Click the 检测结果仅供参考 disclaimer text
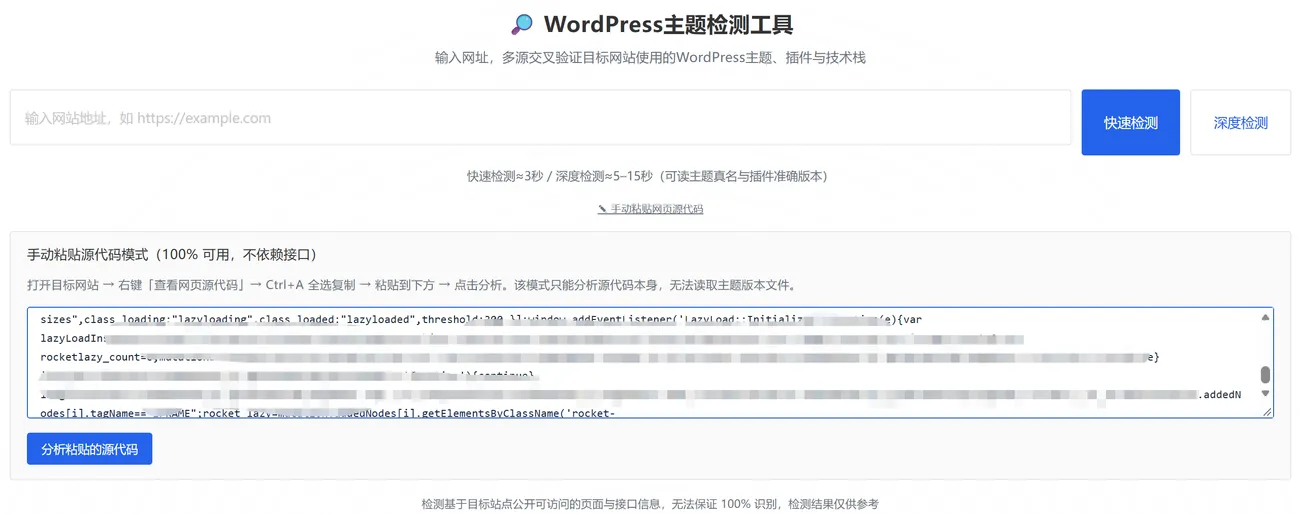The image size is (1300, 514). 650,504
